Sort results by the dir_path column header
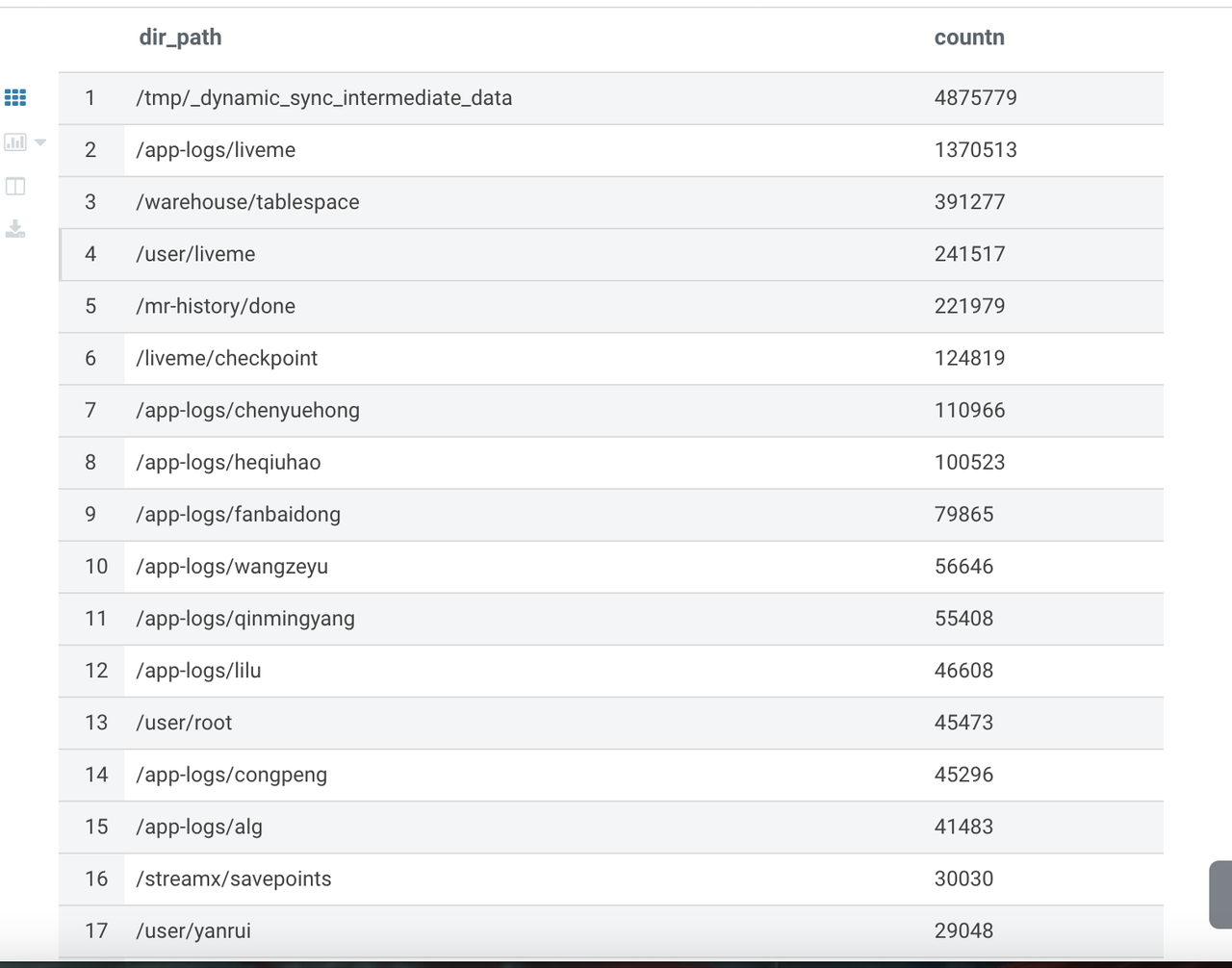 [180, 37]
